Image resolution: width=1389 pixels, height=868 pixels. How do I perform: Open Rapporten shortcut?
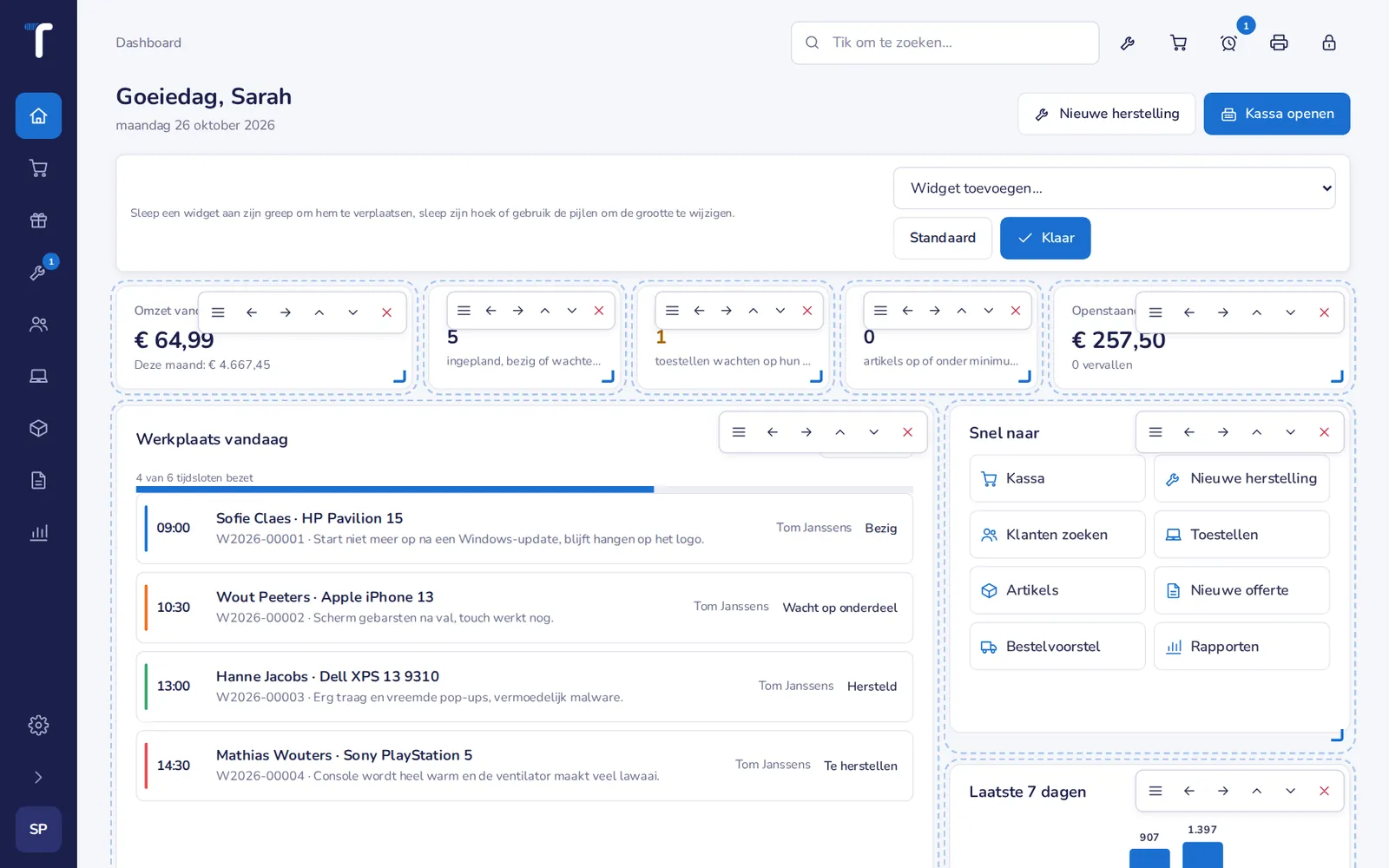pos(1241,647)
